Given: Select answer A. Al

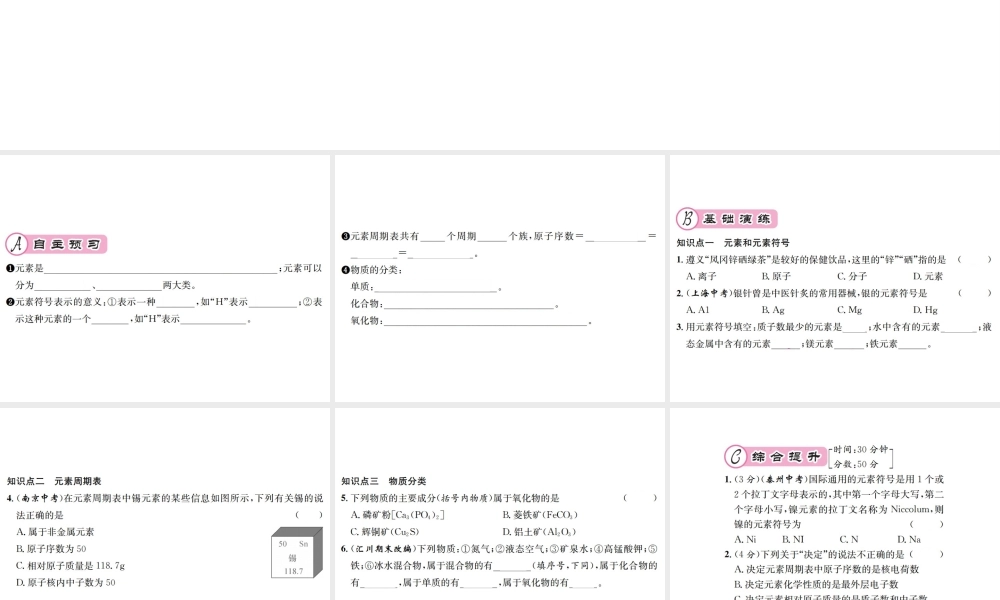Looking at the screenshot, I should point(698,310).
